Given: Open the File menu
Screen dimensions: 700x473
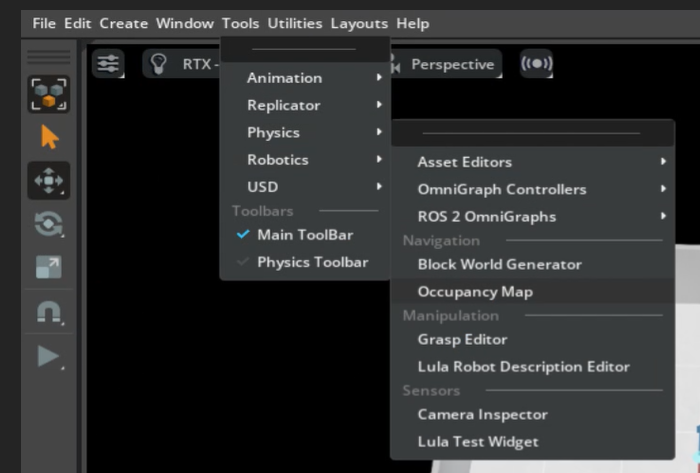Looking at the screenshot, I should (44, 23).
